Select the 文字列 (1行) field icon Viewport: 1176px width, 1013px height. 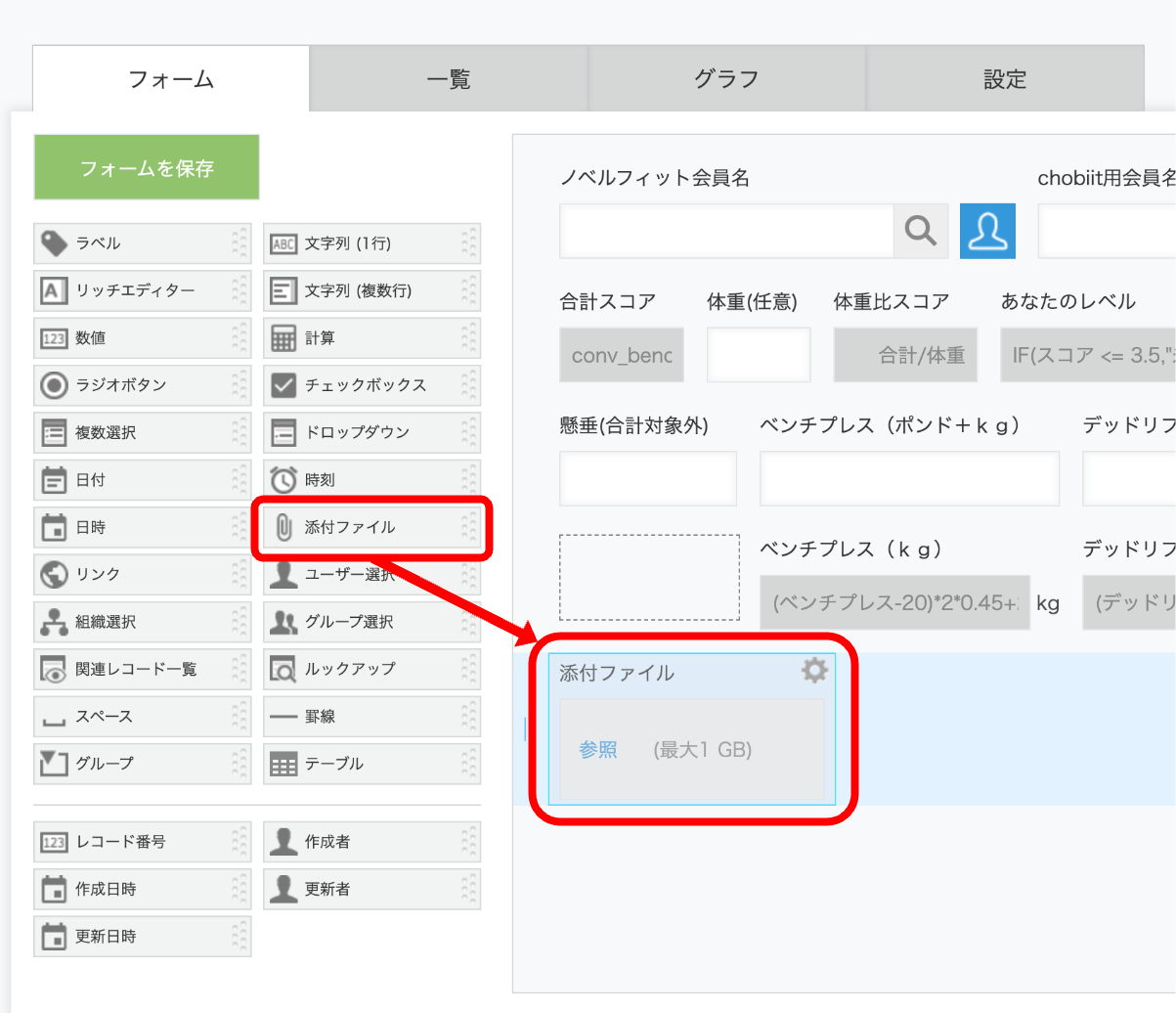[x=283, y=243]
